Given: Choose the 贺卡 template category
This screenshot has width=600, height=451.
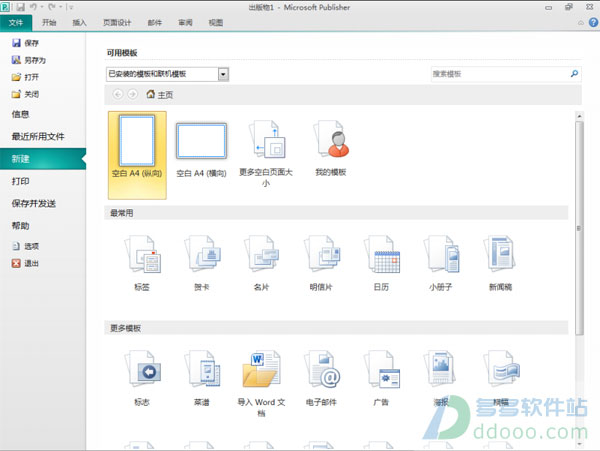Looking at the screenshot, I should point(202,263).
